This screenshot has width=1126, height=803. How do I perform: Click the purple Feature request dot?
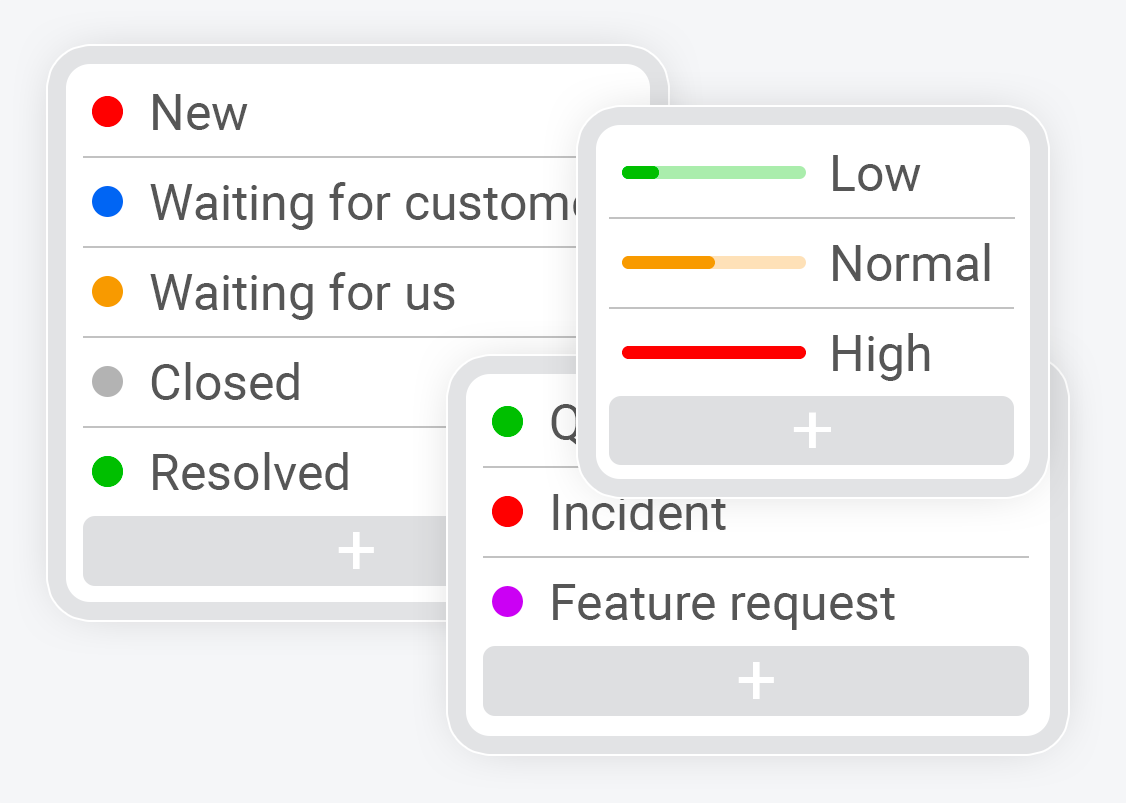pos(508,602)
